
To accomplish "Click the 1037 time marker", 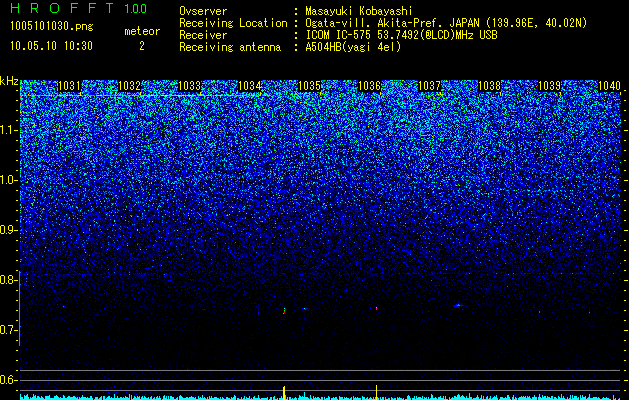I will [x=429, y=86].
